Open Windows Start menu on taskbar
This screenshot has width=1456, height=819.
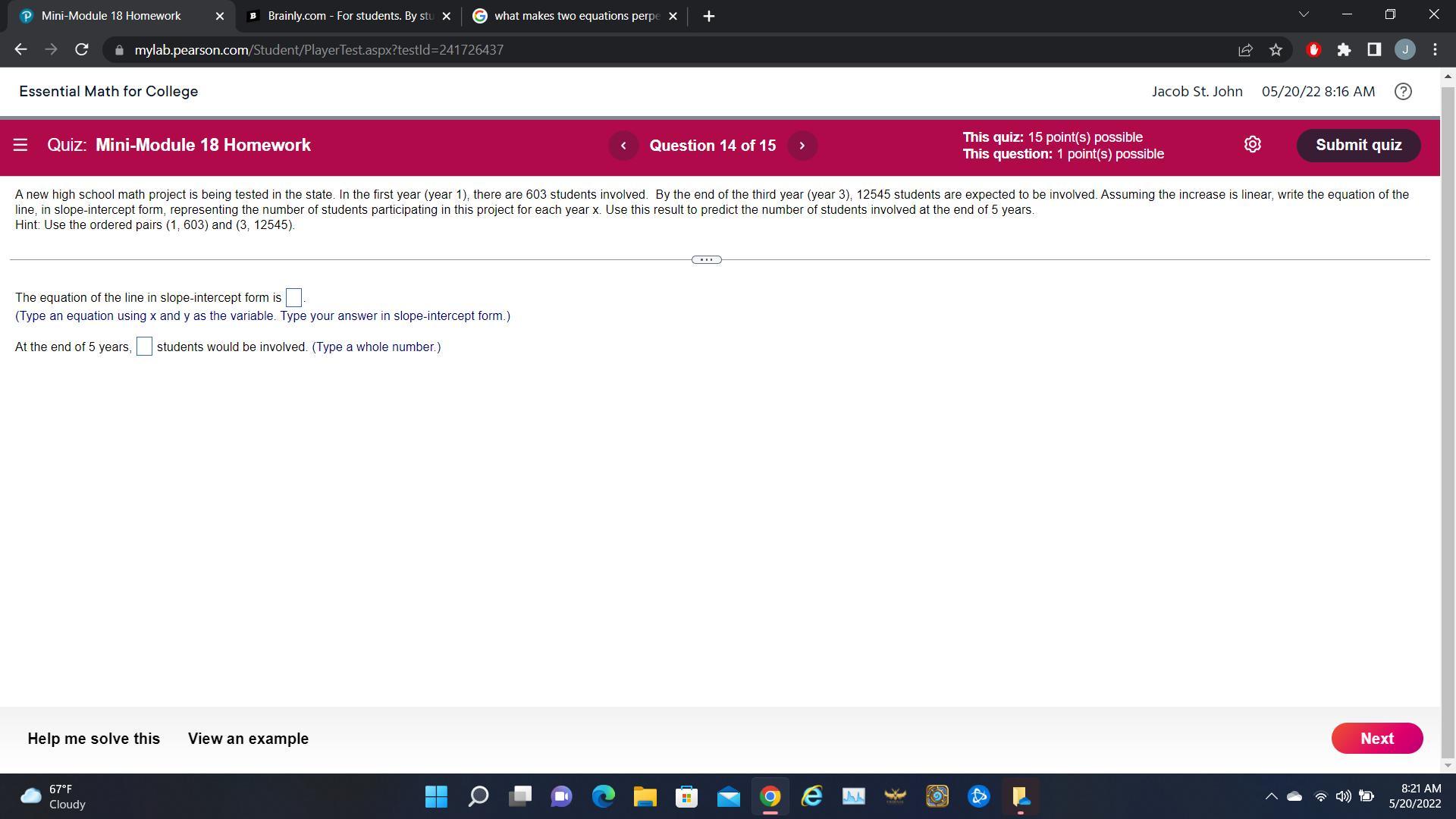click(x=436, y=796)
